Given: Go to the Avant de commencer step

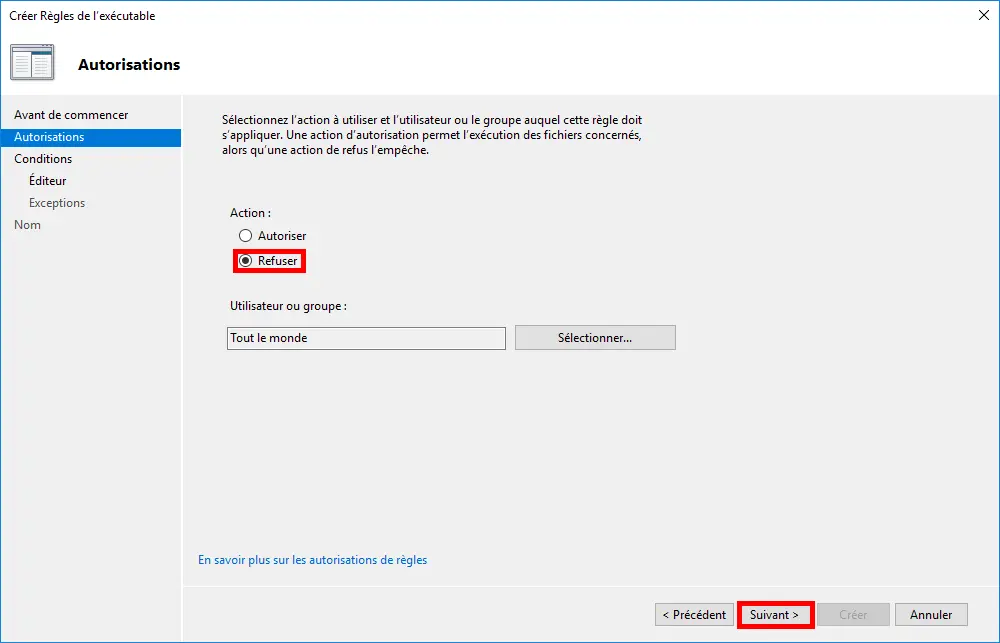Looking at the screenshot, I should 71,115.
